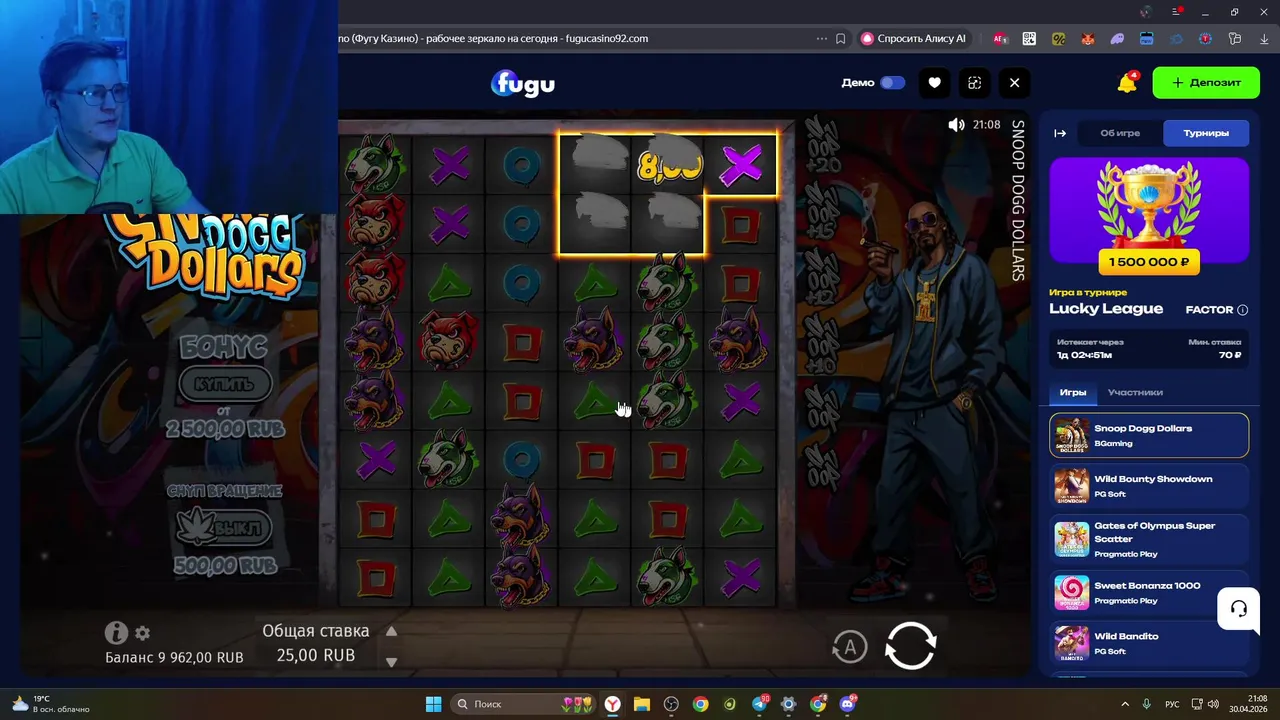Switch to the Турниры tab

point(1206,133)
